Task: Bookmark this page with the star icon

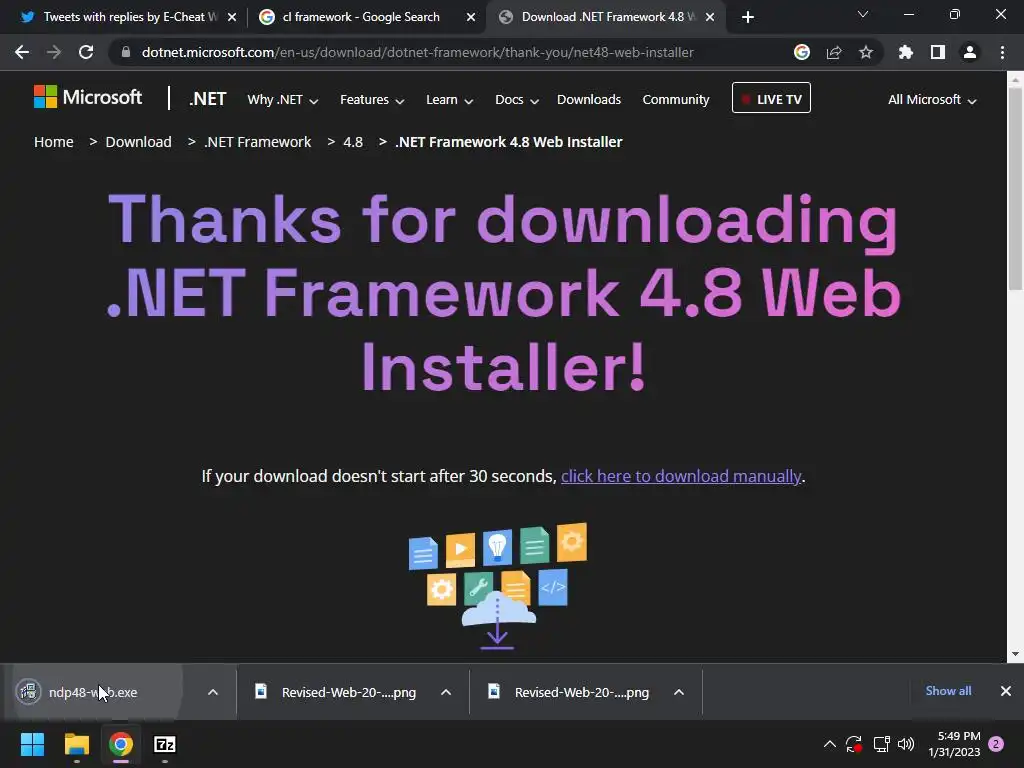Action: tap(866, 52)
